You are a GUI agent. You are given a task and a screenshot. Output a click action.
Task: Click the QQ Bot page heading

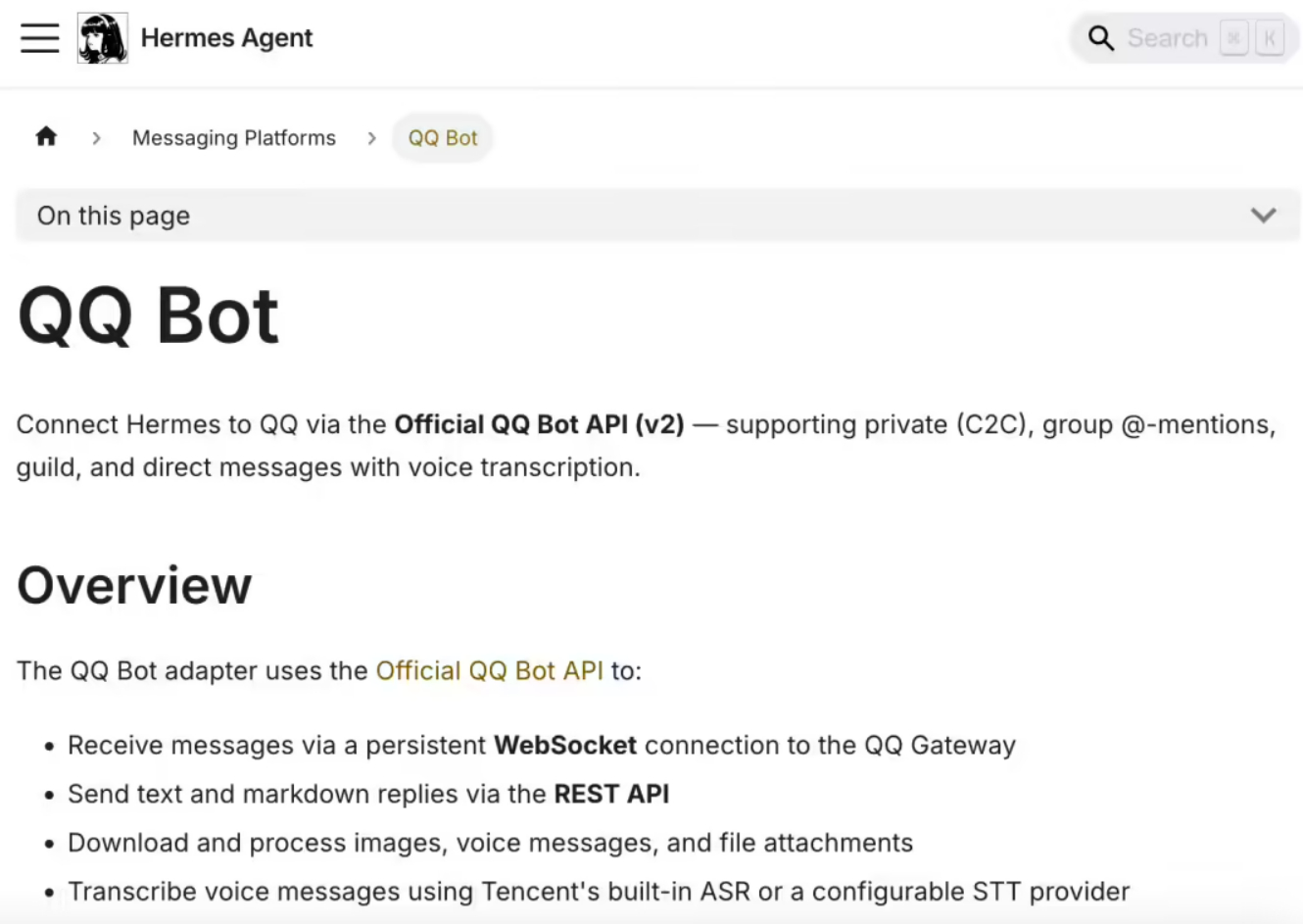[149, 316]
